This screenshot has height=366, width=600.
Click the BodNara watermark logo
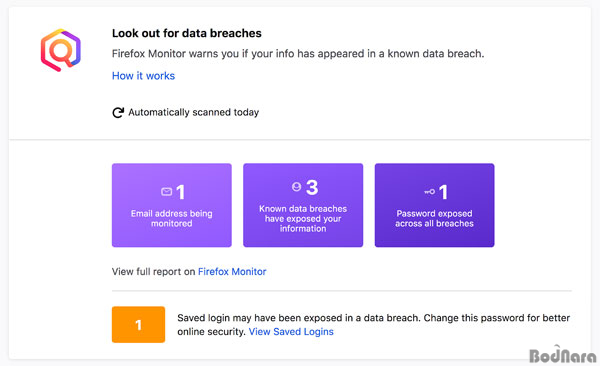coord(562,355)
